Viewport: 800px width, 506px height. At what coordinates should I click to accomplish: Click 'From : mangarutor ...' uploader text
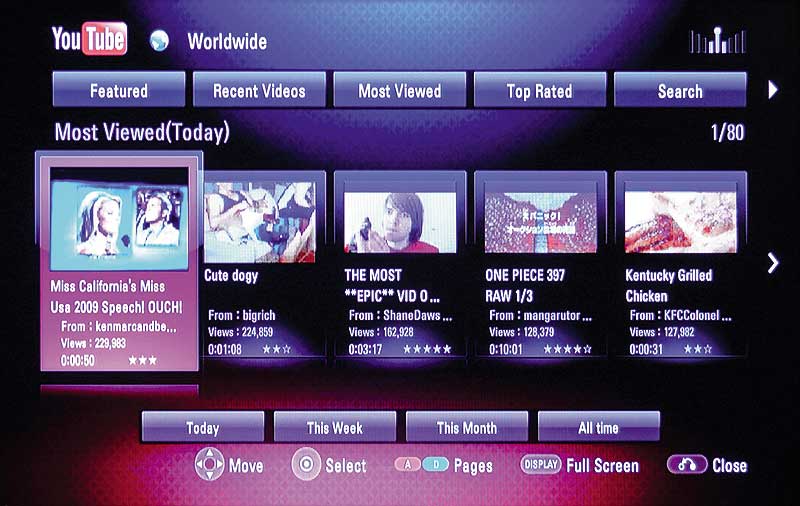coord(541,316)
